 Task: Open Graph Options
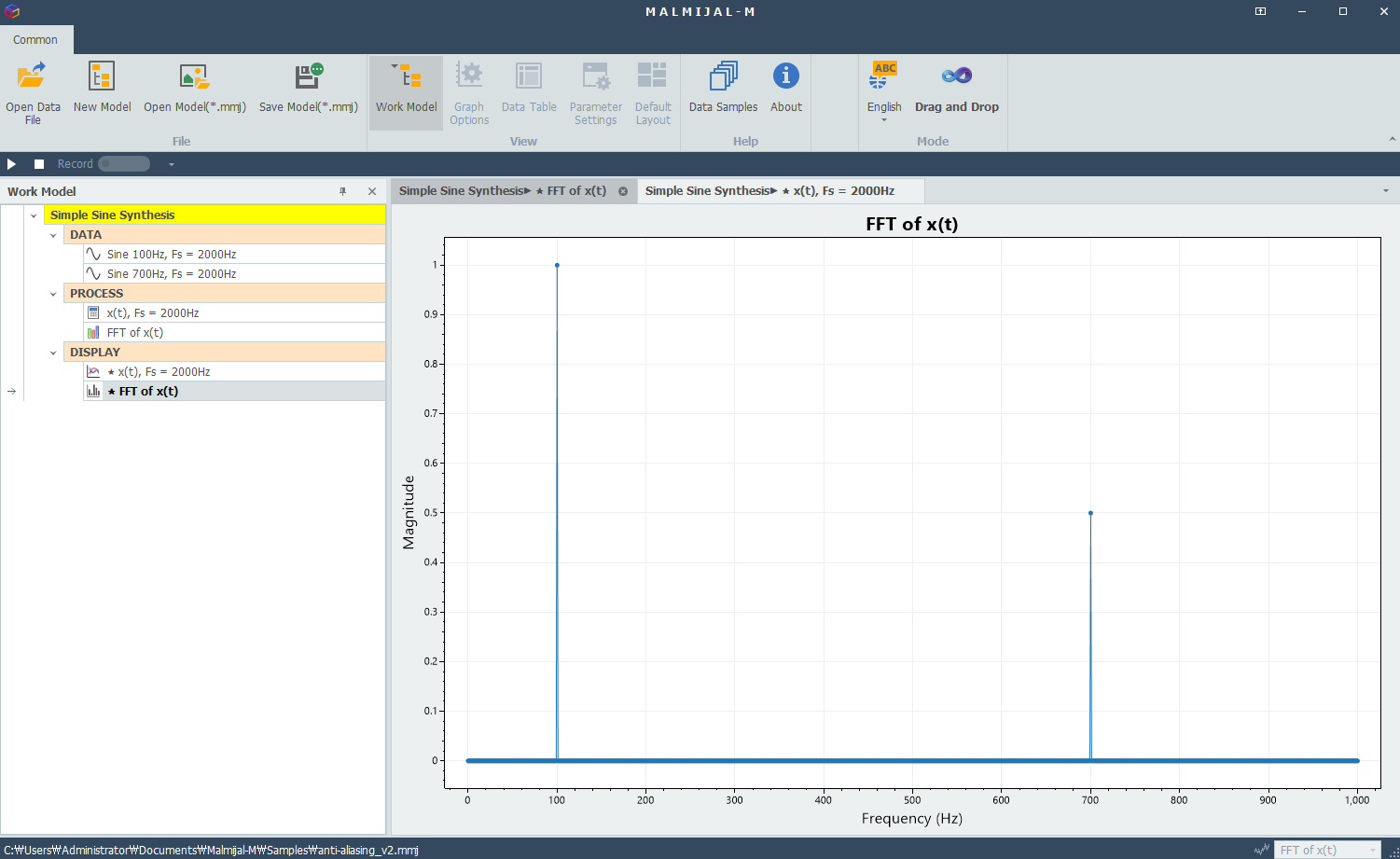coord(469,92)
